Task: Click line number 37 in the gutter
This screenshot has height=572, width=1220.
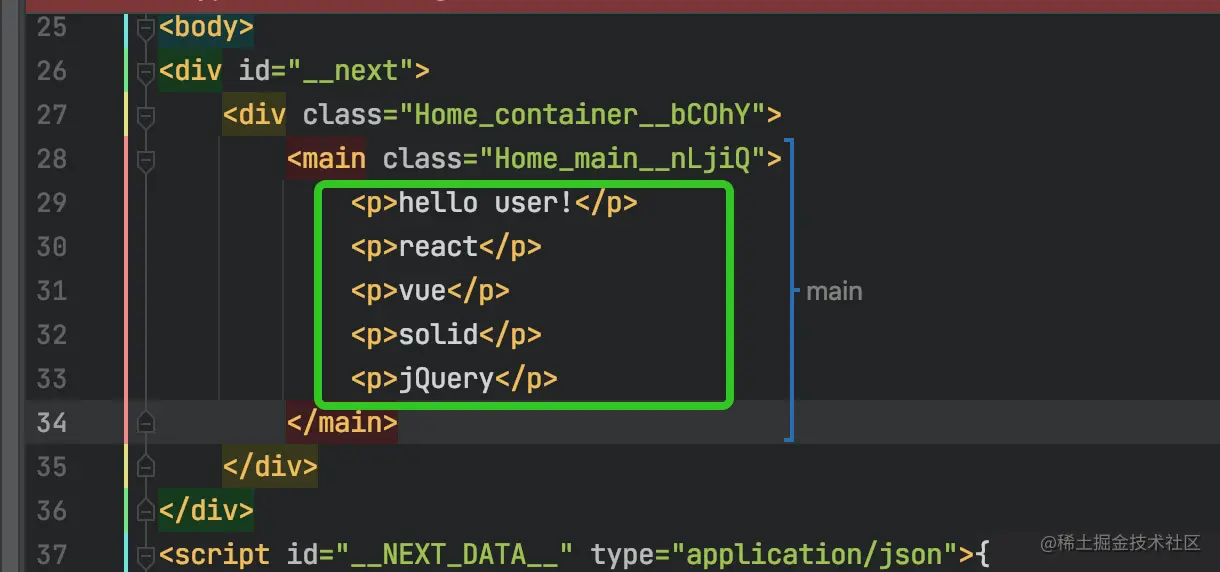Action: [x=51, y=555]
